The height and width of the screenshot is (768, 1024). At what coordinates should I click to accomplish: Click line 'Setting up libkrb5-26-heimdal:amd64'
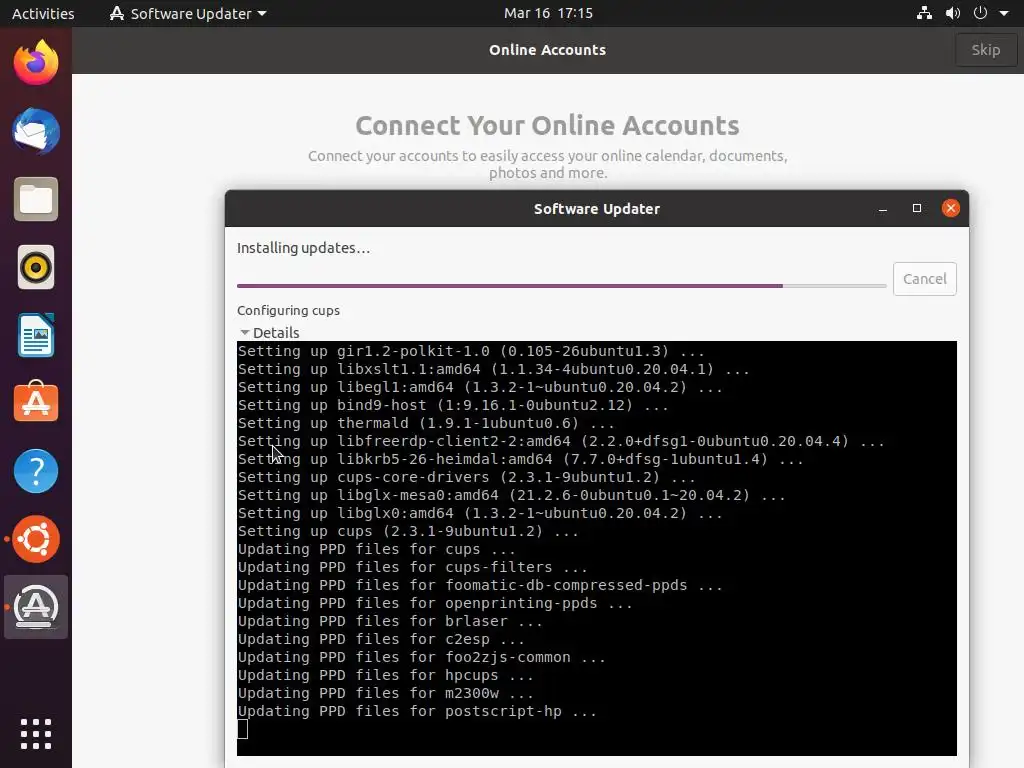coord(520,459)
